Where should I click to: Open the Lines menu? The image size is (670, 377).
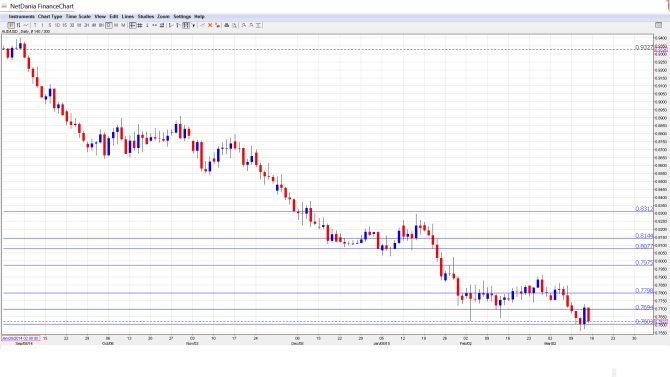128,16
